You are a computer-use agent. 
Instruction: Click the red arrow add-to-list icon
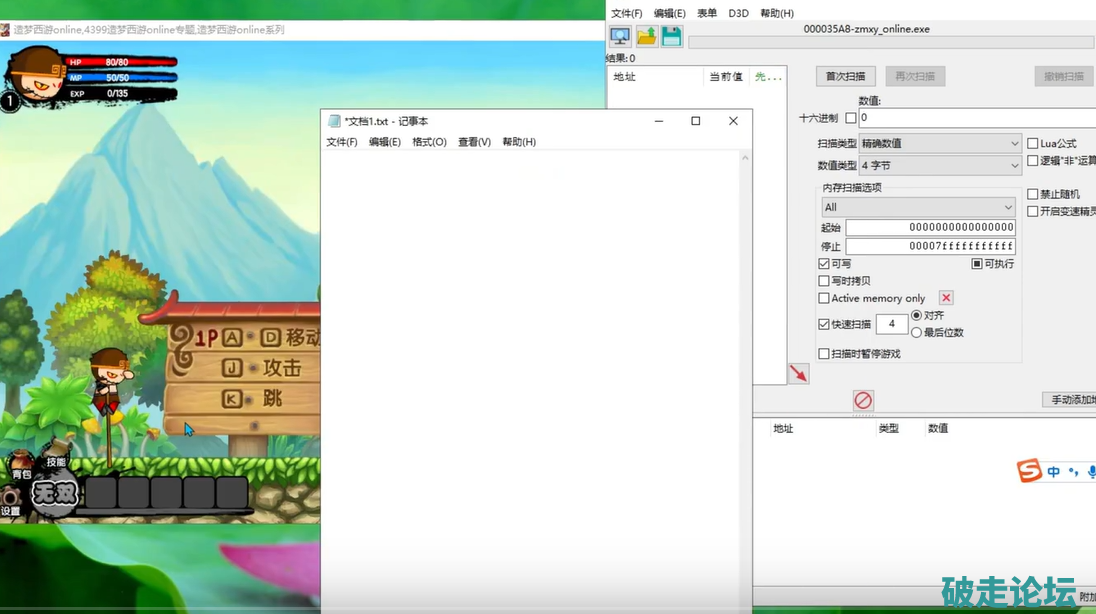[x=798, y=373]
